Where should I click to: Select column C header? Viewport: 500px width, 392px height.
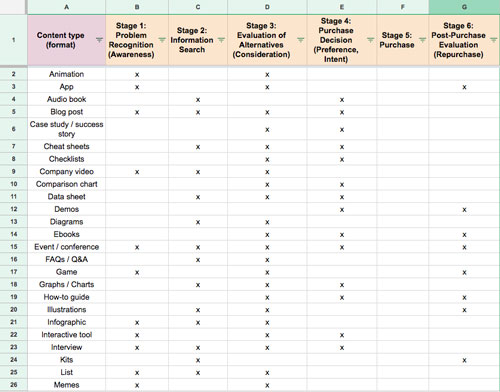pyautogui.click(x=198, y=7)
